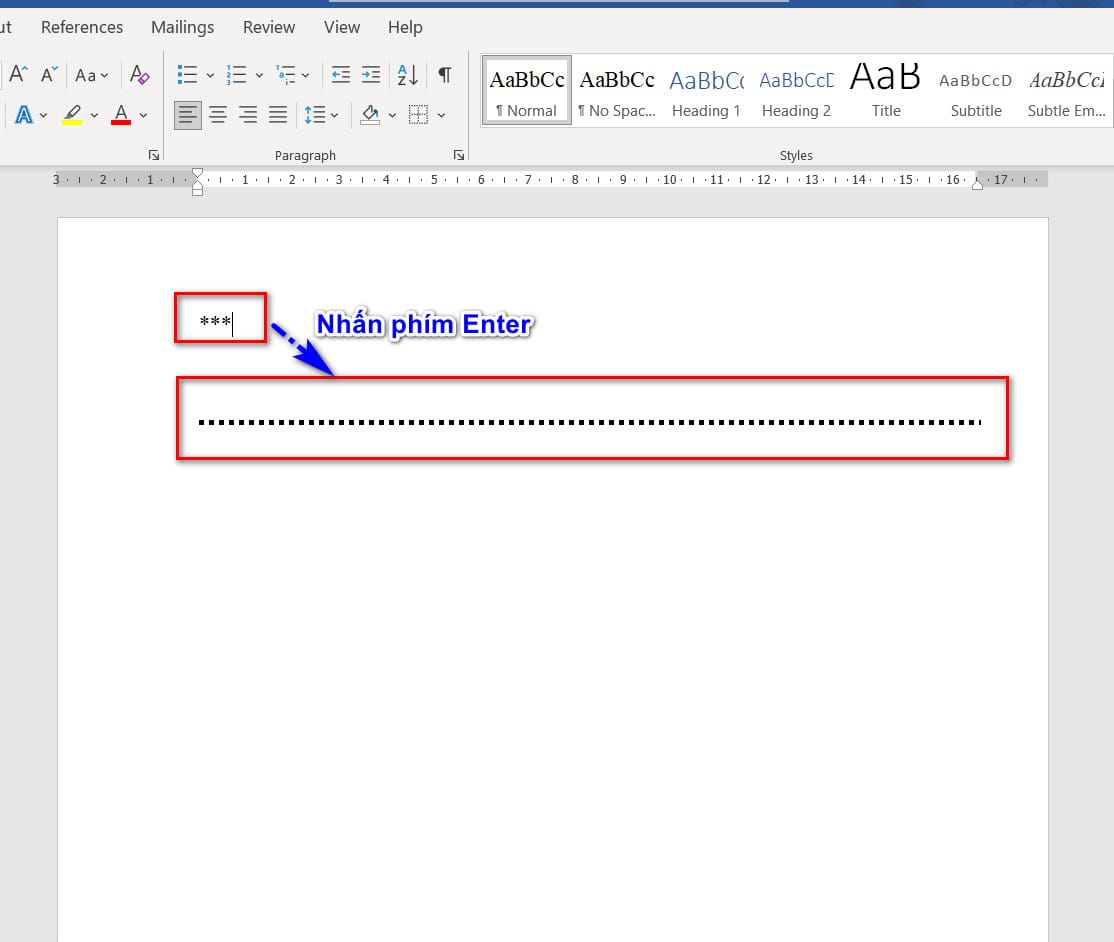Open the Change Case dropdown

pos(92,75)
